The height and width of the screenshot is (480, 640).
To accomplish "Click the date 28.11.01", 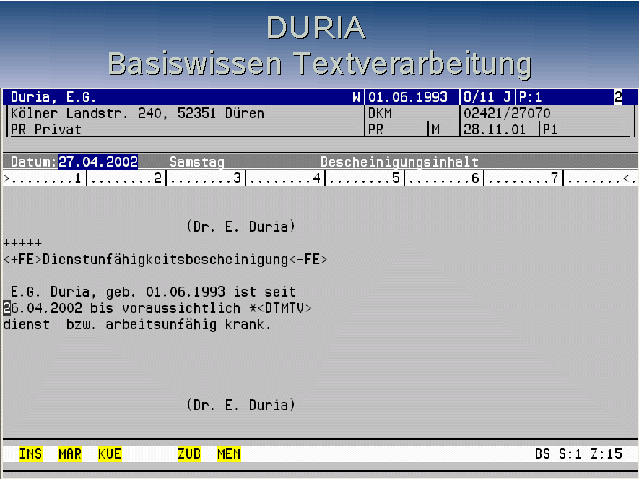I will 494,129.
